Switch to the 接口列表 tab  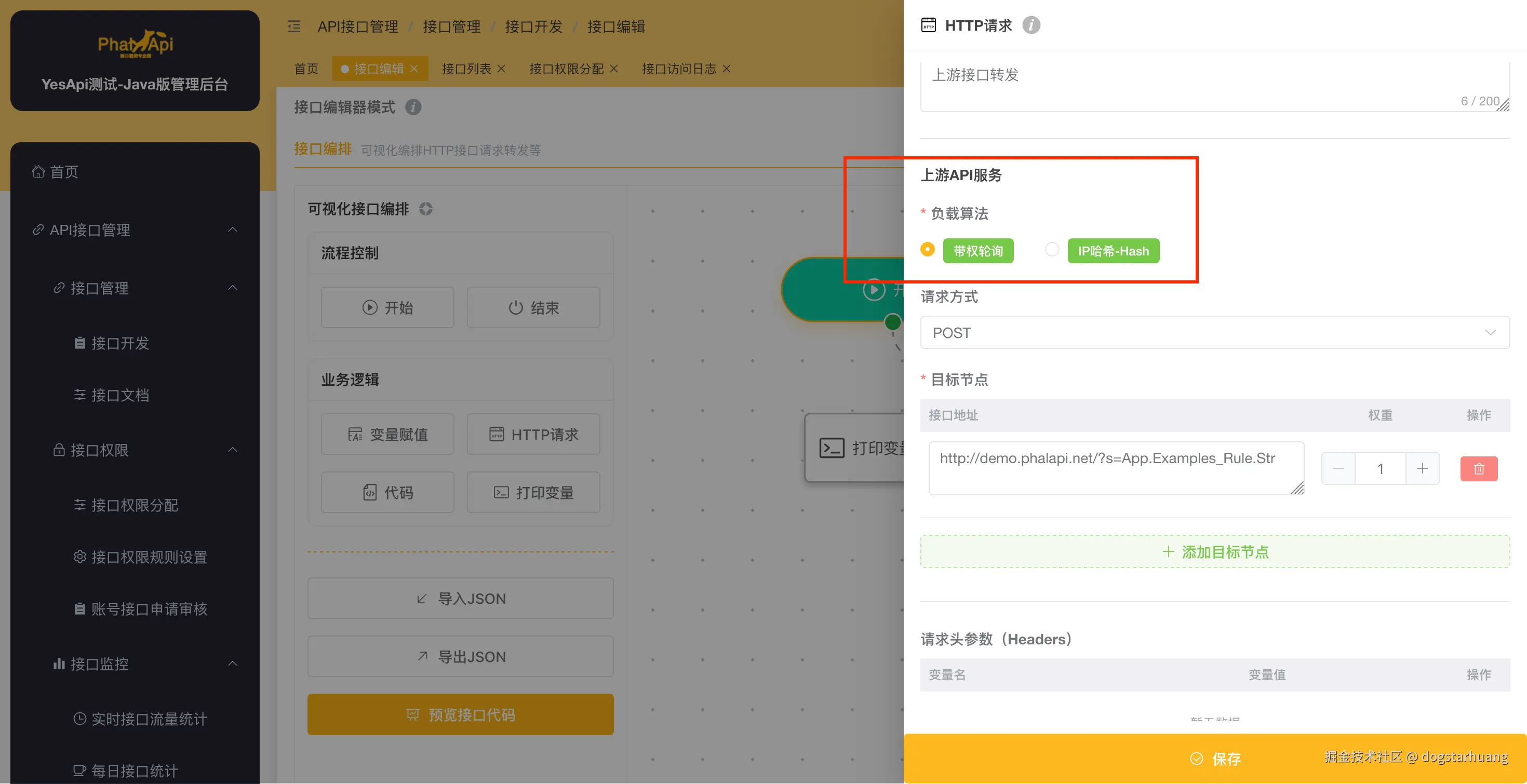click(466, 70)
